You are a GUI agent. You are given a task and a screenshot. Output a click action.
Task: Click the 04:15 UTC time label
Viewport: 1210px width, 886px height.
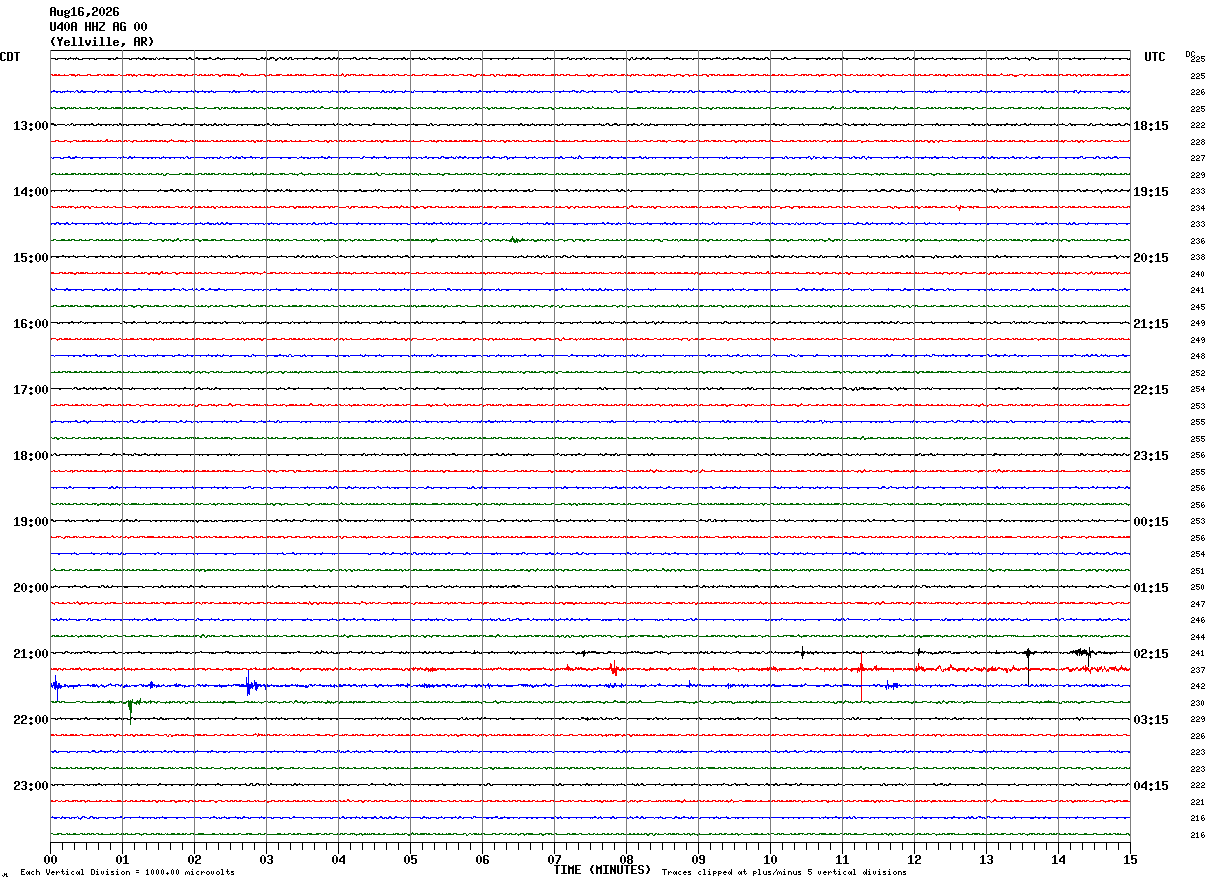(x=1151, y=785)
